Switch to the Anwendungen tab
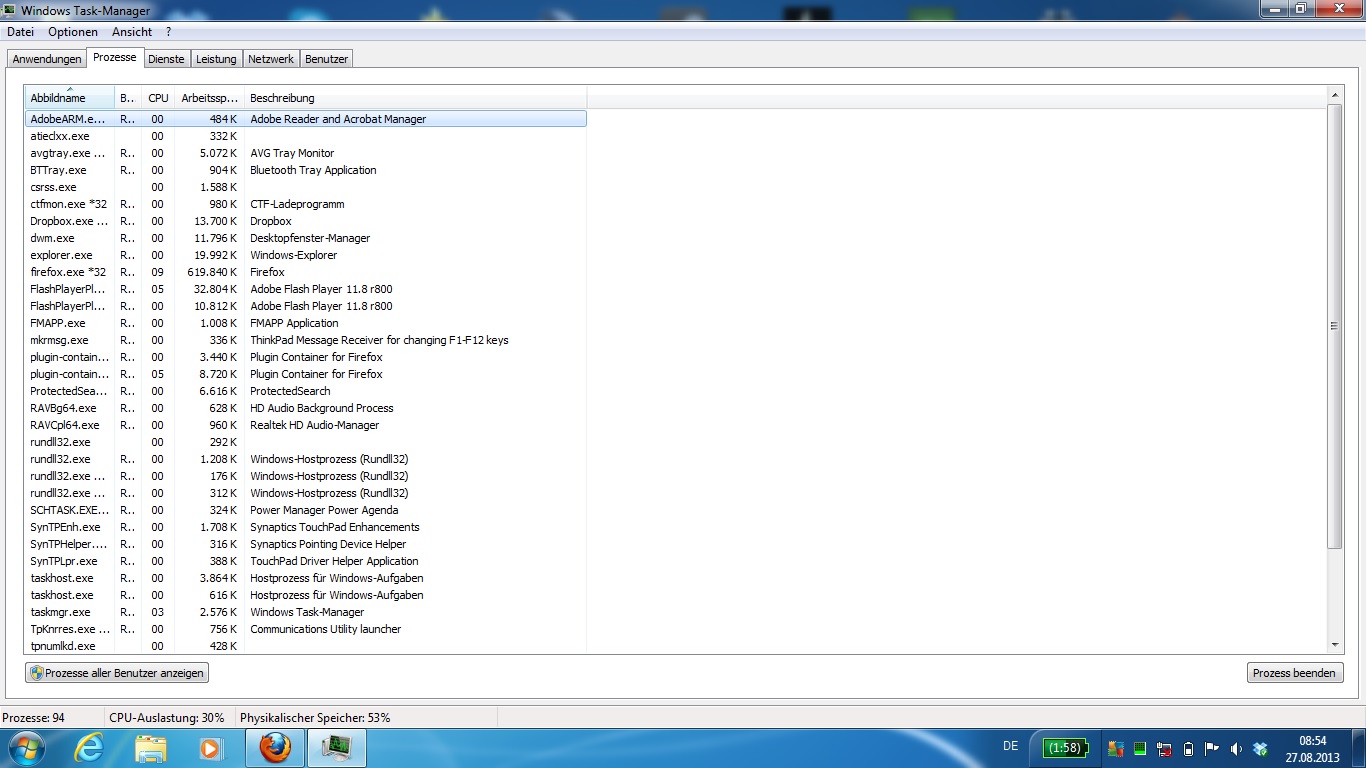 [47, 59]
